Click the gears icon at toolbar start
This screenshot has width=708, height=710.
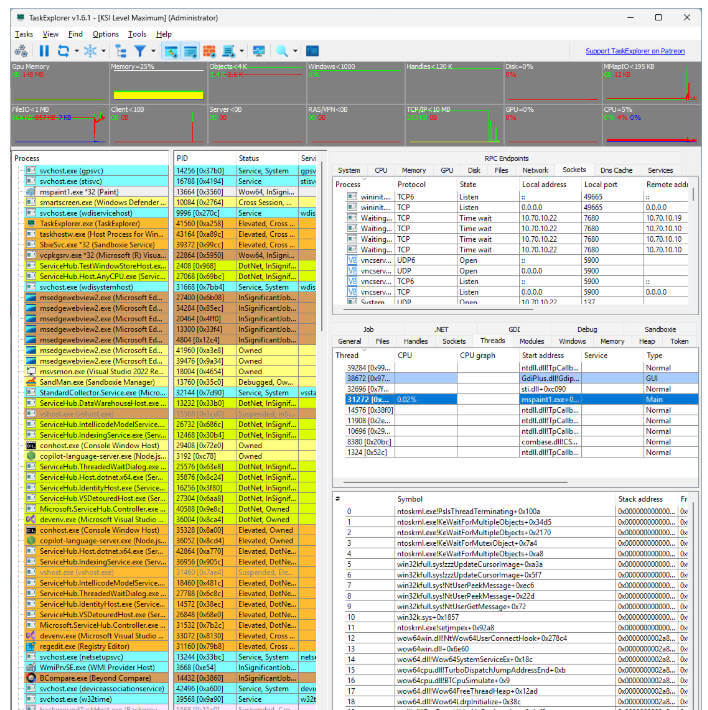pos(21,51)
